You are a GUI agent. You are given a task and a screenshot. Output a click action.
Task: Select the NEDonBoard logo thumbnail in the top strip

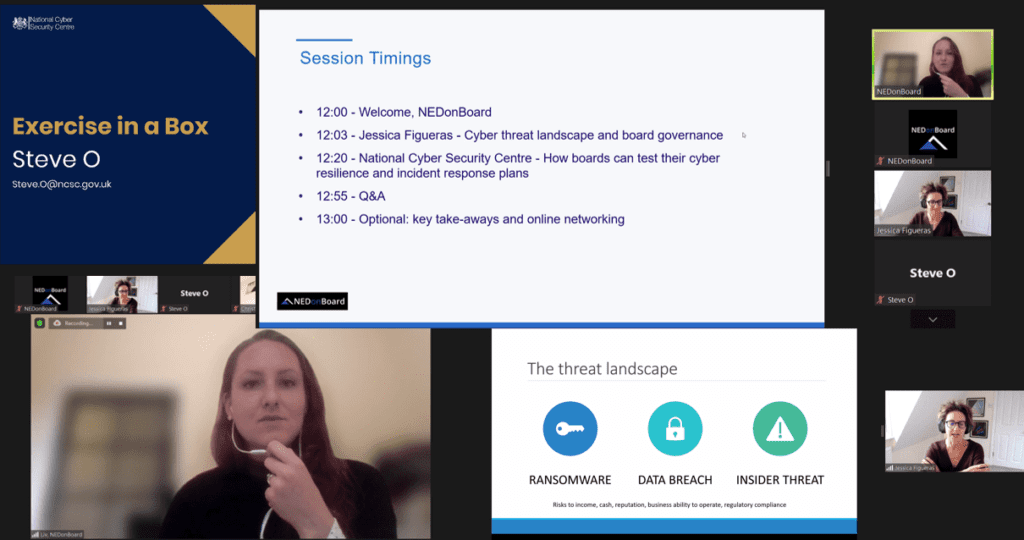[50, 294]
